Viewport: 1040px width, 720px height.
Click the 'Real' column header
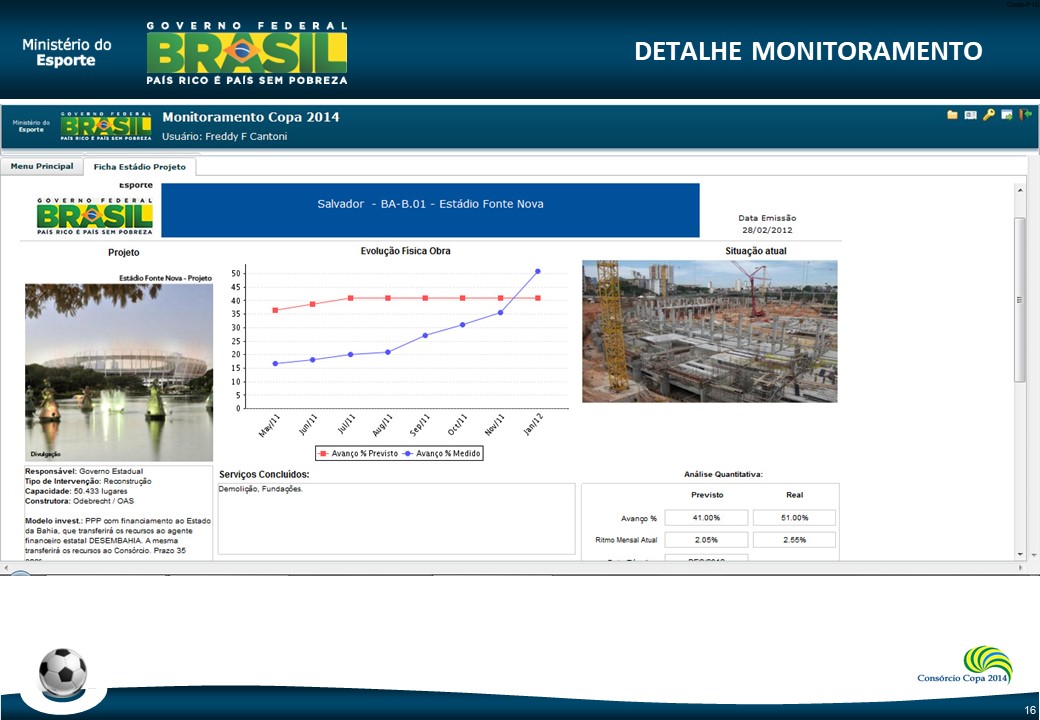click(795, 495)
